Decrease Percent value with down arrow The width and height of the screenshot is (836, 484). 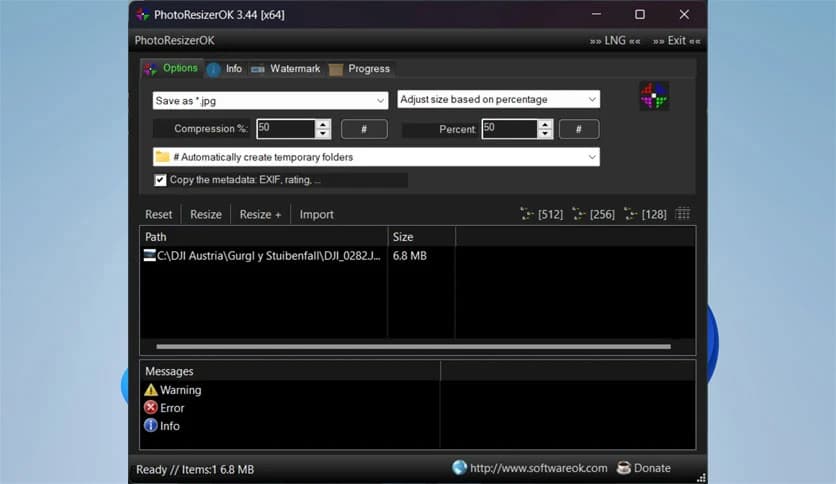[544, 133]
